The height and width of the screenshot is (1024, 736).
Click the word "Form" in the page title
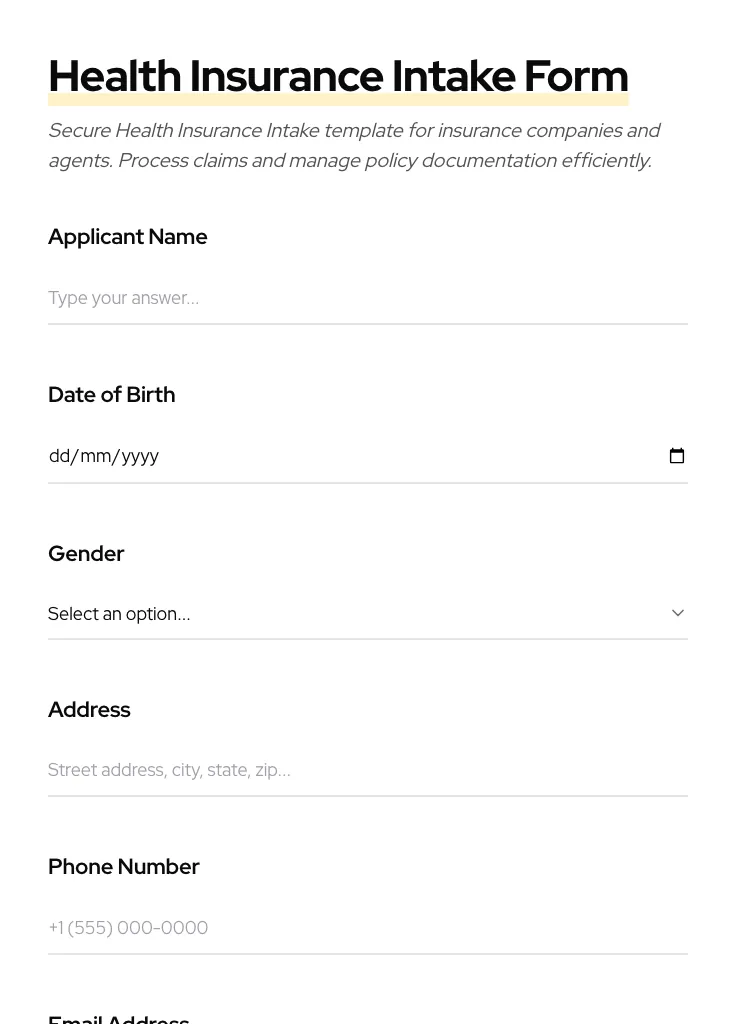(576, 76)
